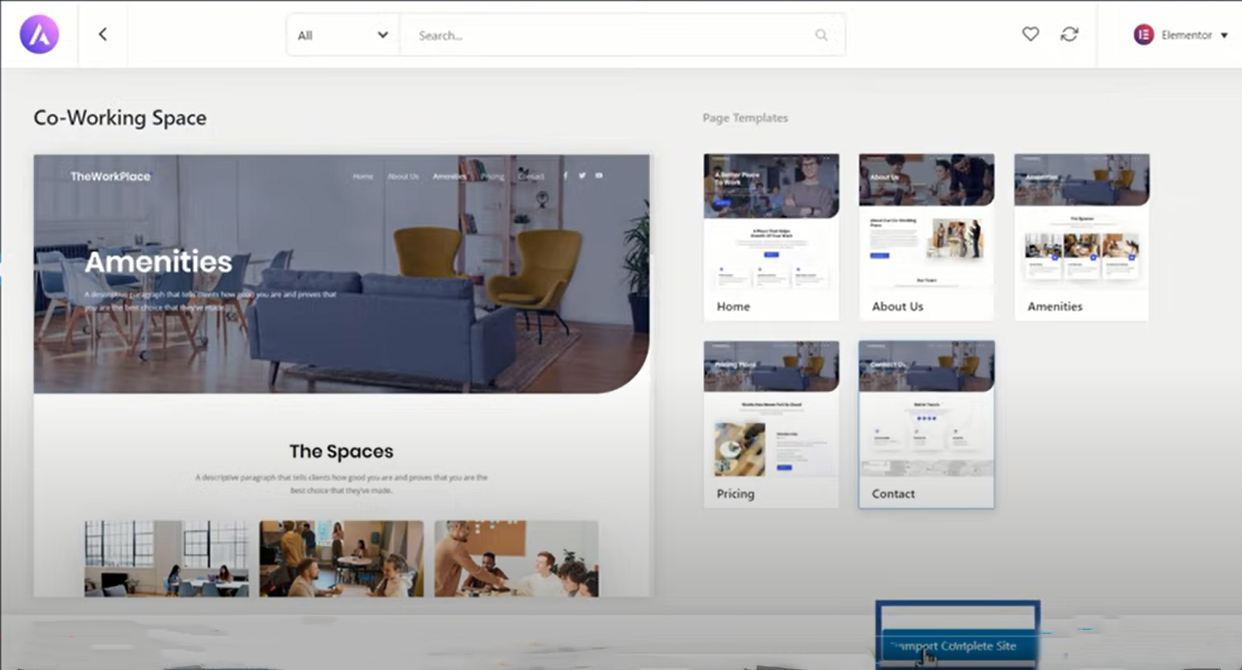Click the YouTube icon in the preview header
The image size is (1242, 670).
pos(599,176)
